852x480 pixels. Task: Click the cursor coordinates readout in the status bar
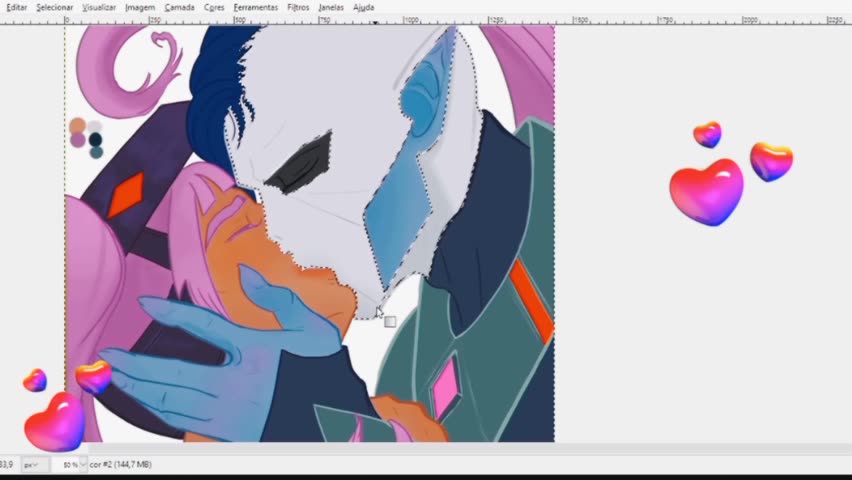click(x=7, y=465)
